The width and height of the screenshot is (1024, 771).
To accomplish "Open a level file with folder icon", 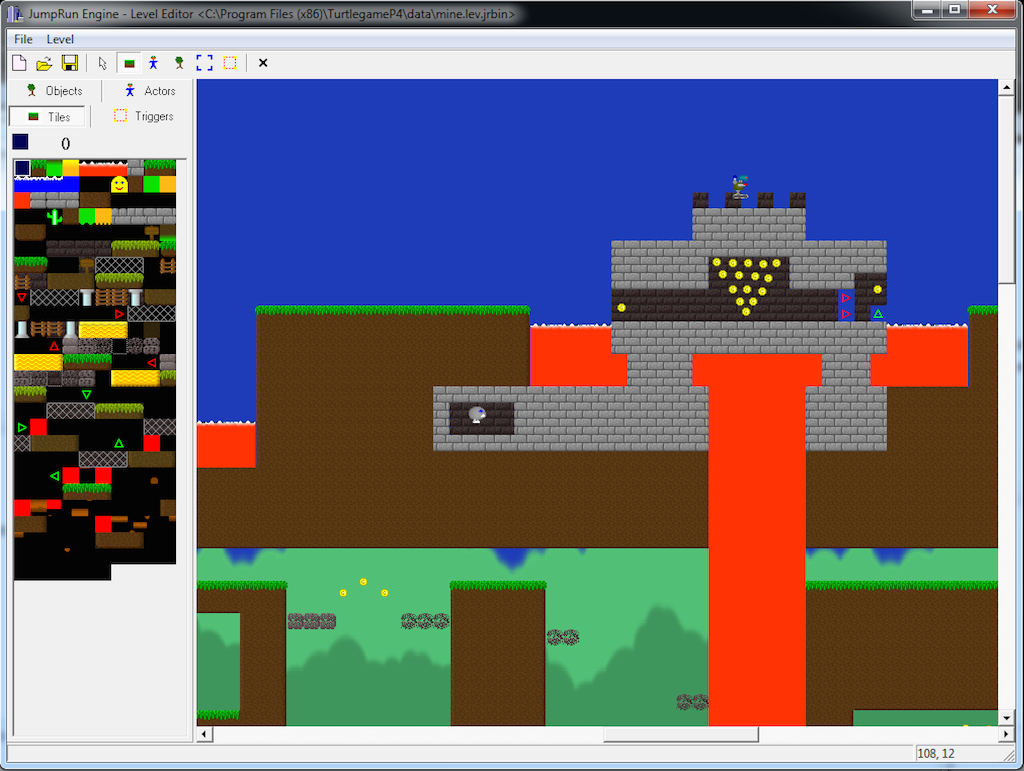I will point(44,63).
